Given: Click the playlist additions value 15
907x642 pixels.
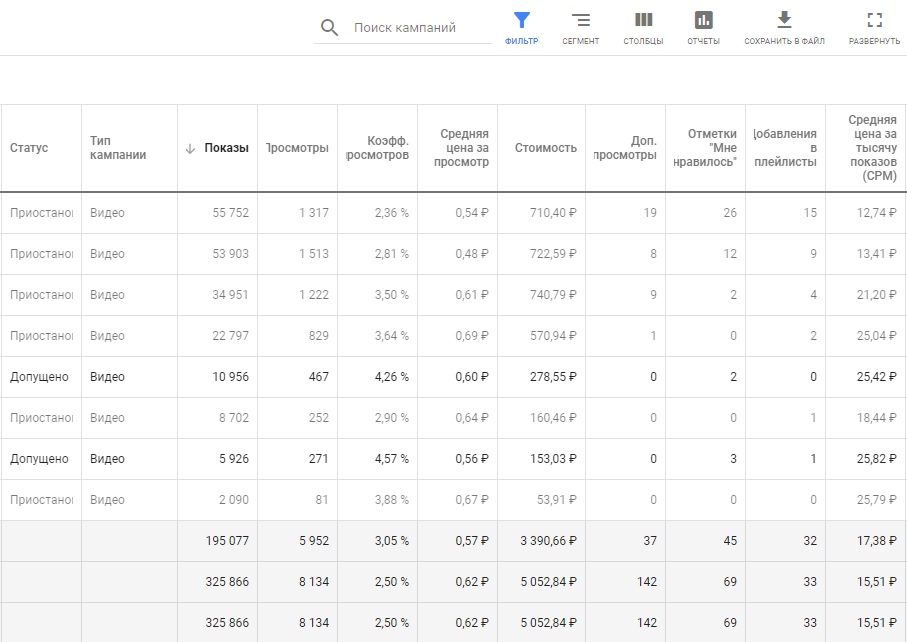Looking at the screenshot, I should (x=810, y=213).
